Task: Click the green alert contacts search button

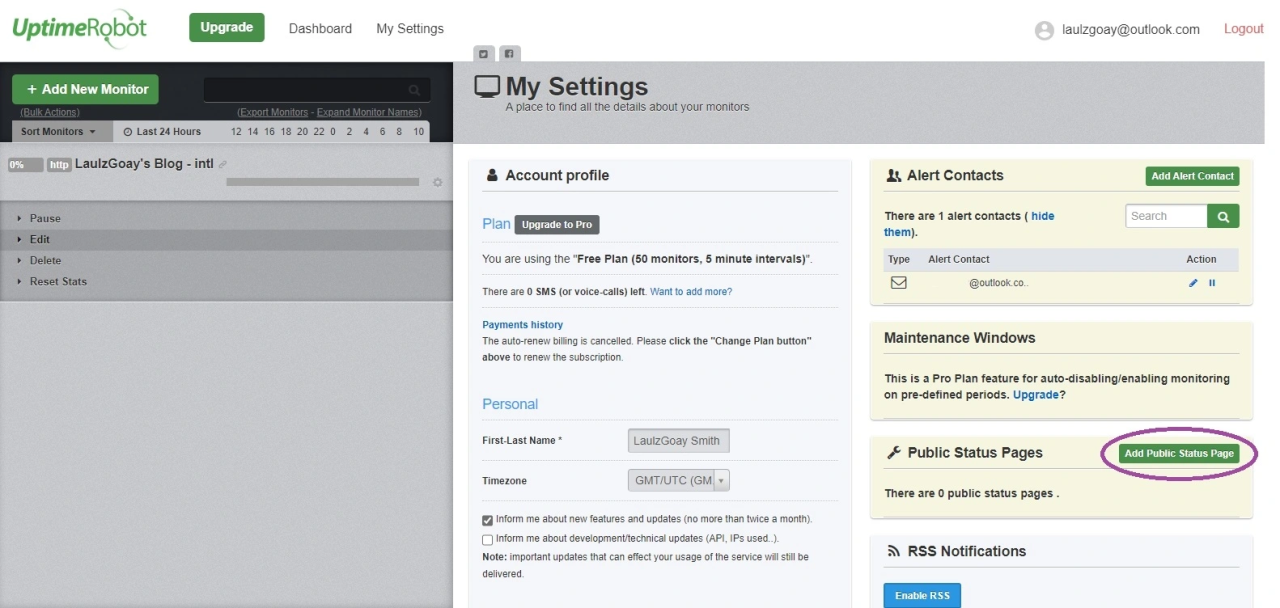Action: coord(1223,216)
